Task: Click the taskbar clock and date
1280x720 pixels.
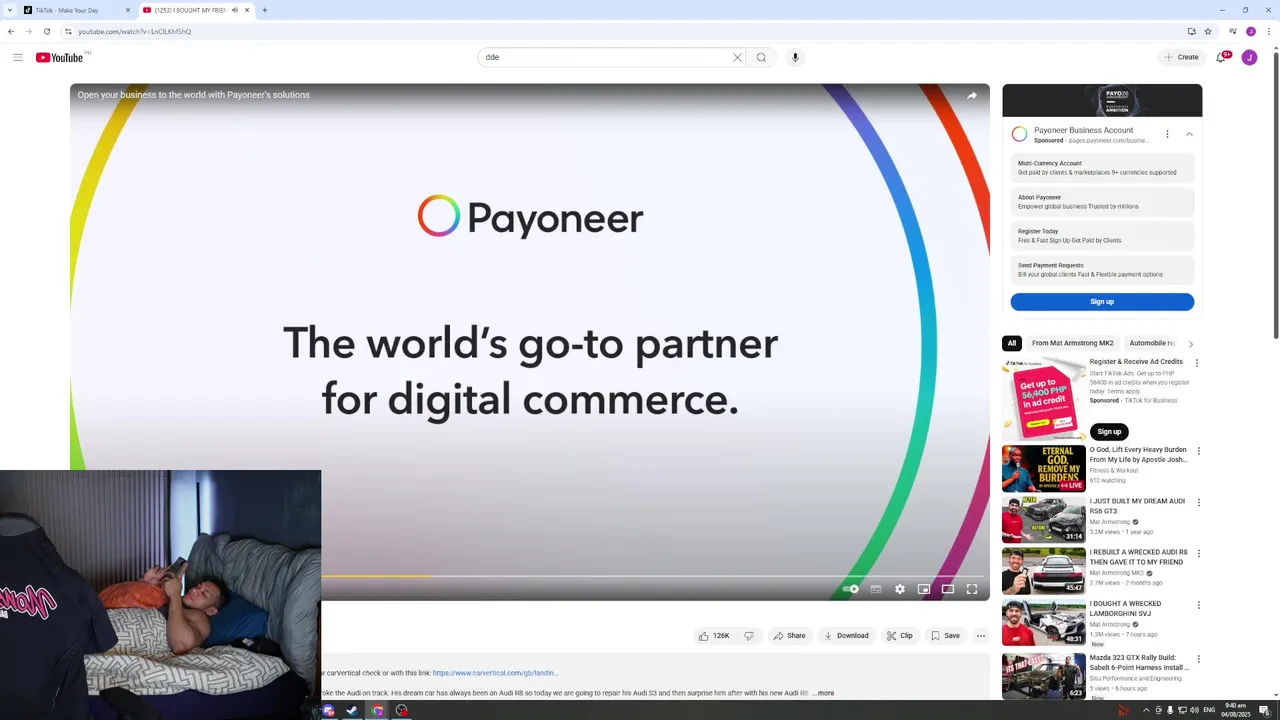Action: (x=1236, y=710)
